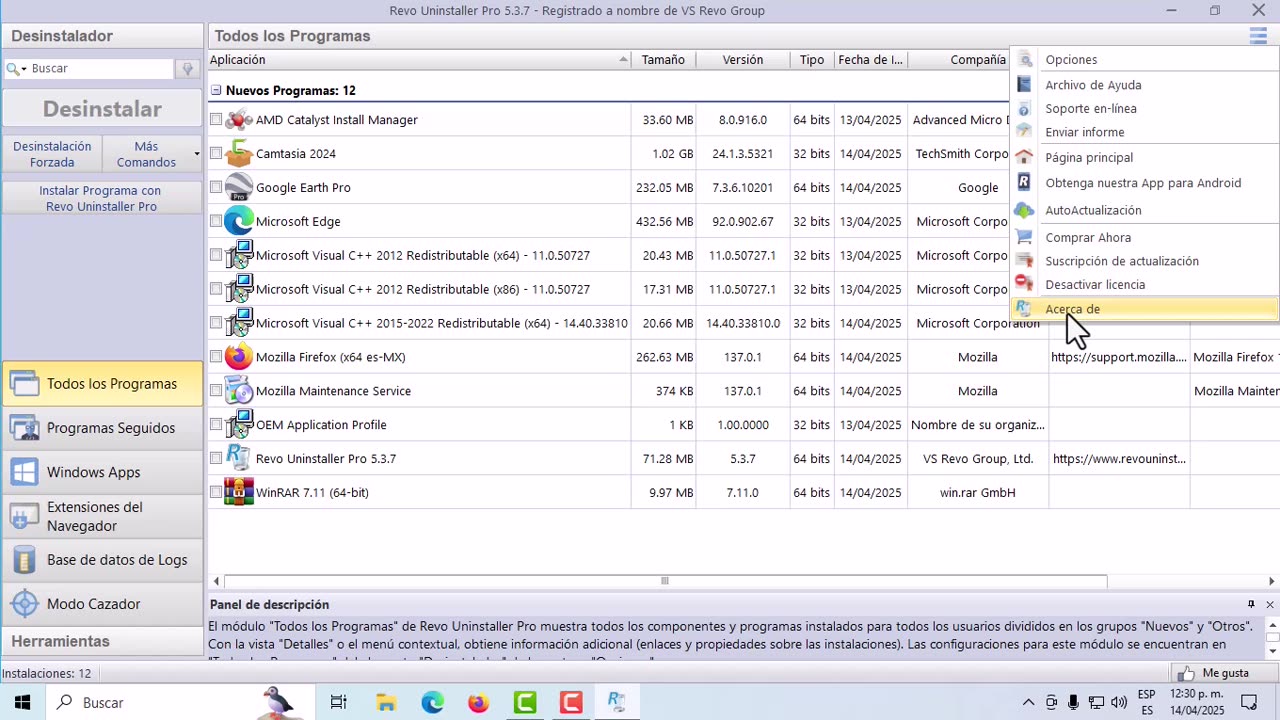Sort by the Aplicación column header

pyautogui.click(x=419, y=60)
